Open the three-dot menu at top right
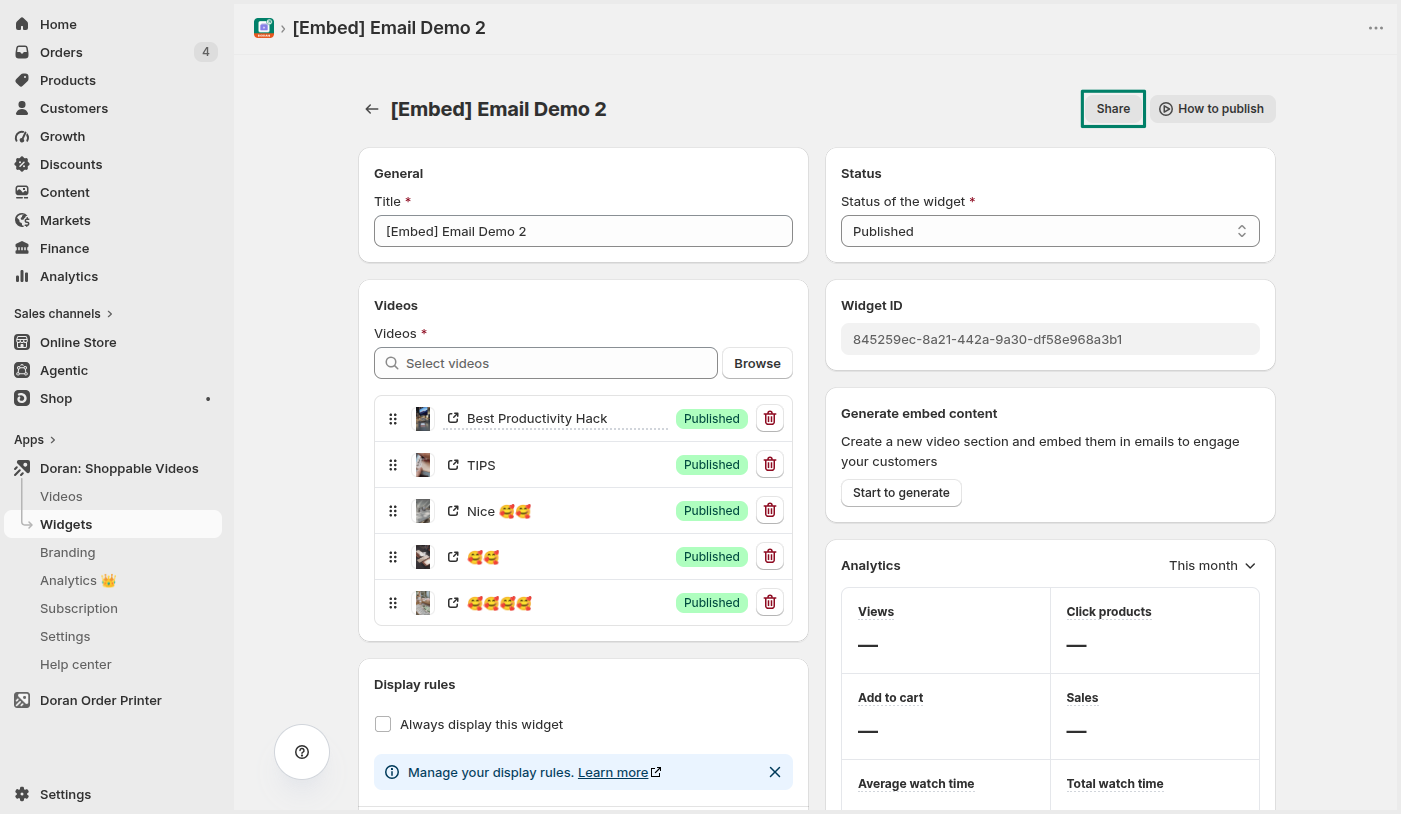 1376,28
